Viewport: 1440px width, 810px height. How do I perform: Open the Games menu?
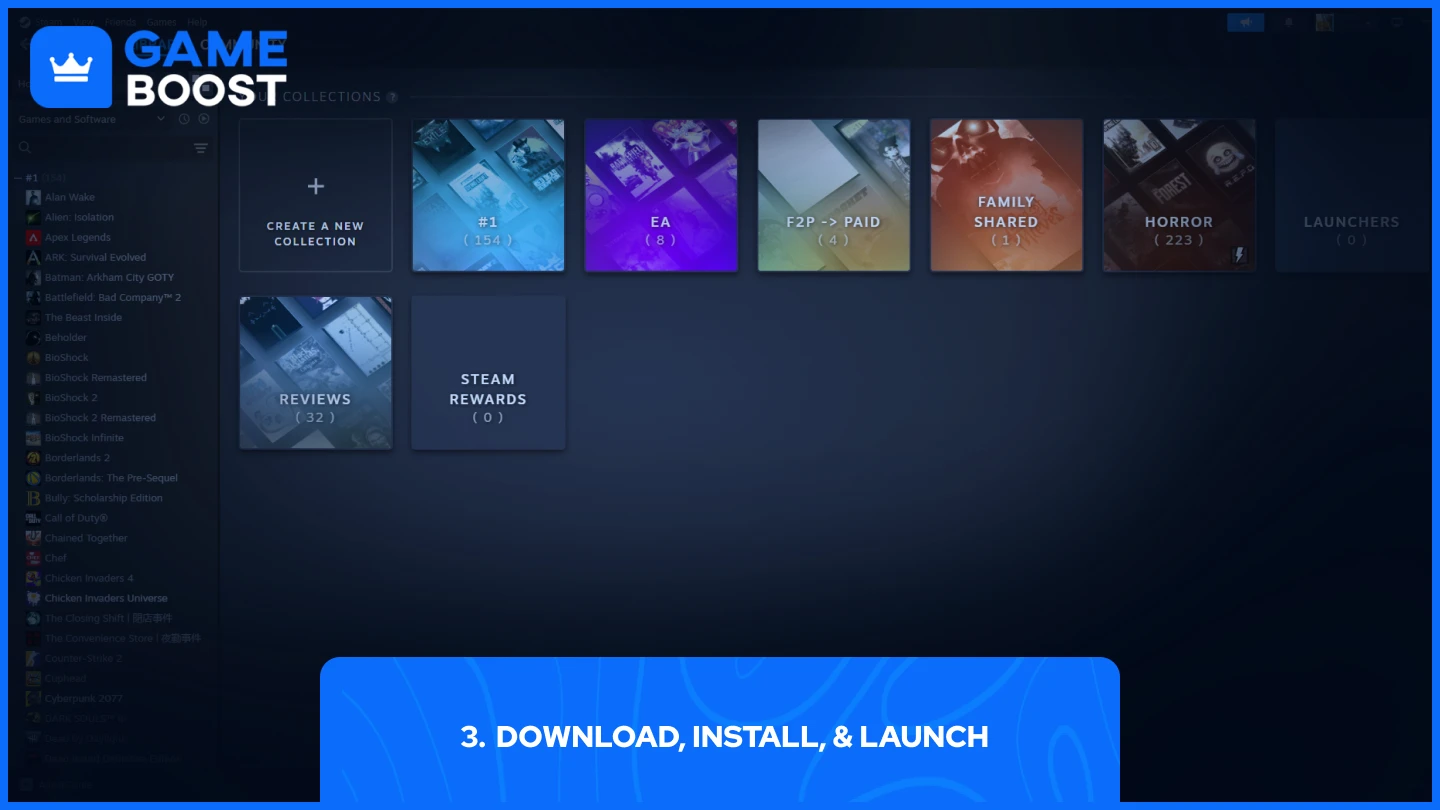(x=161, y=22)
